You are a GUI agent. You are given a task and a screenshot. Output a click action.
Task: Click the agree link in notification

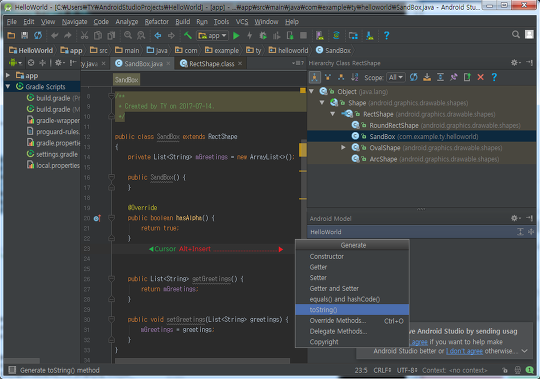coord(419,342)
